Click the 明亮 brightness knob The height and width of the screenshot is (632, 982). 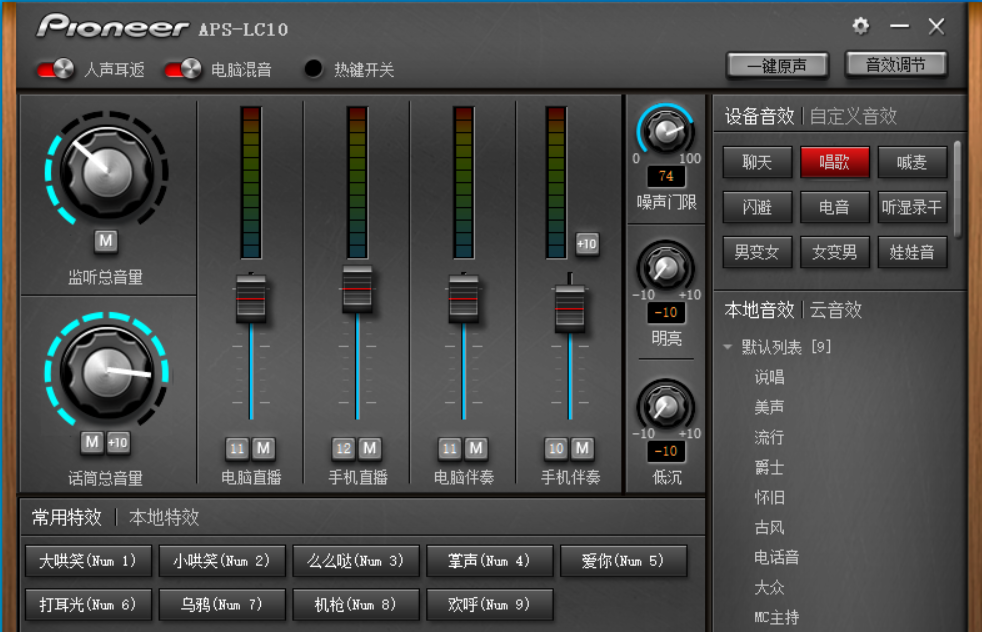[666, 268]
